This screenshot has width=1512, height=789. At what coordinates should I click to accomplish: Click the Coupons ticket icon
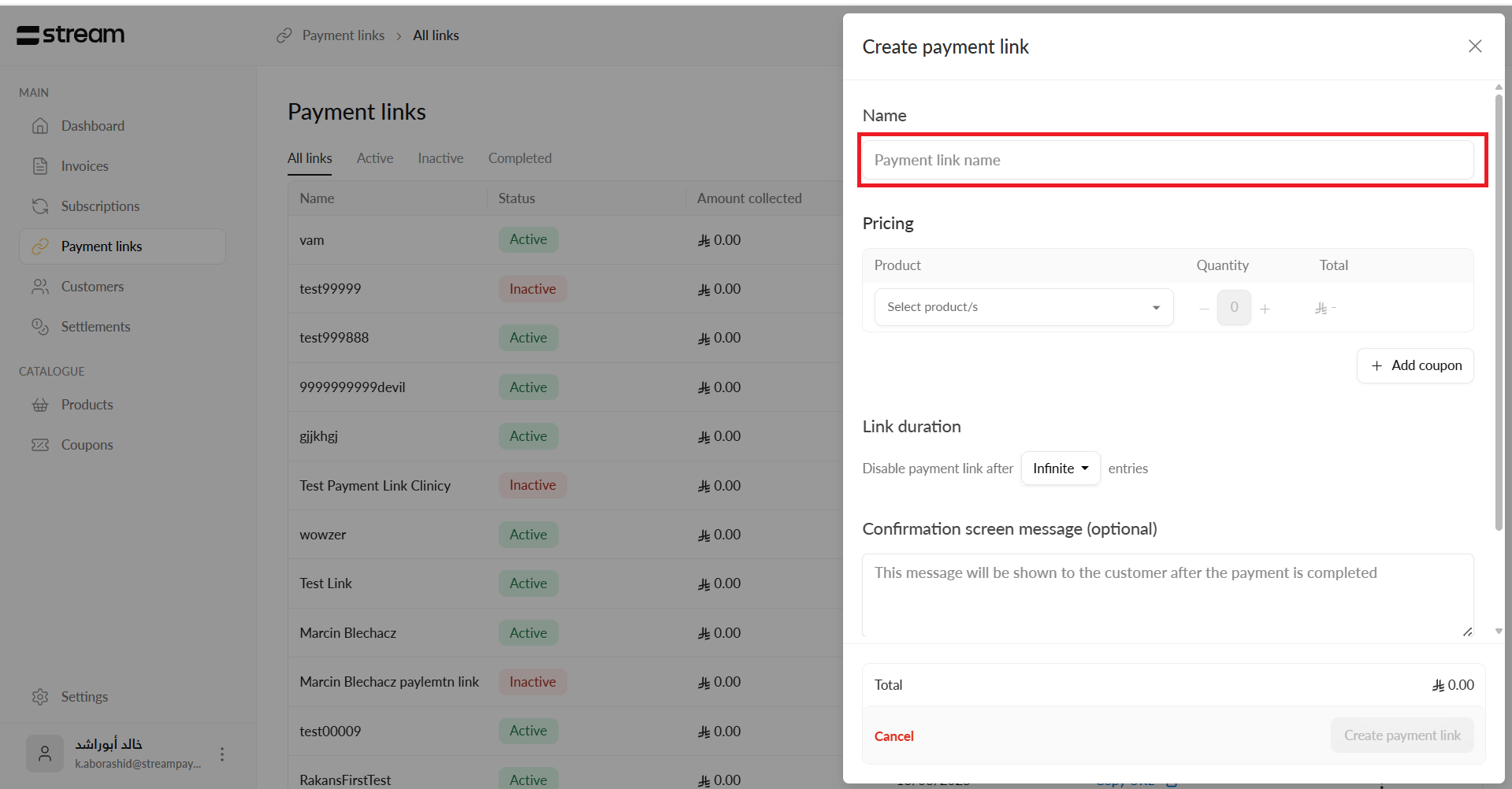coord(40,445)
